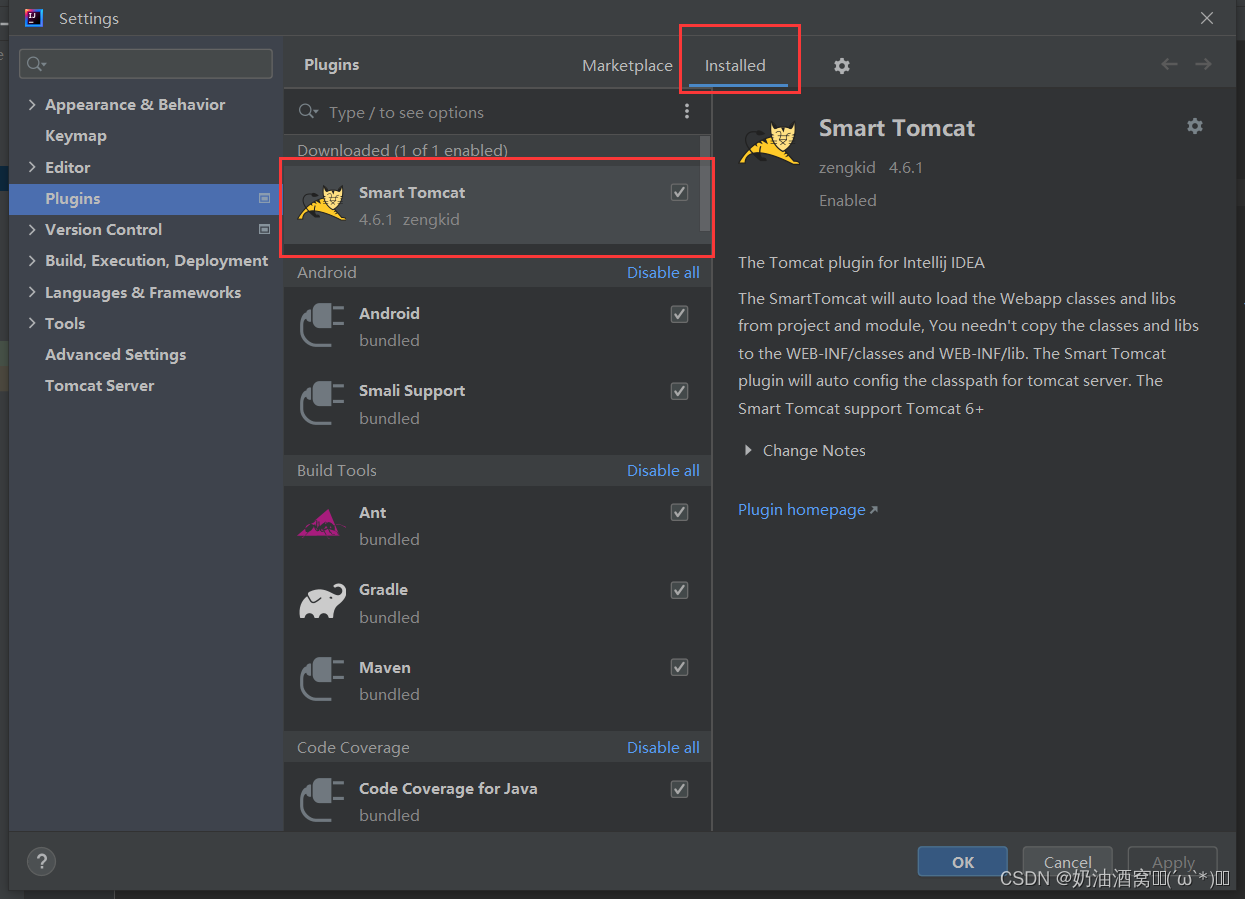Viewport: 1245px width, 899px height.
Task: Click the zengkid vendor name in details
Action: pyautogui.click(x=847, y=167)
